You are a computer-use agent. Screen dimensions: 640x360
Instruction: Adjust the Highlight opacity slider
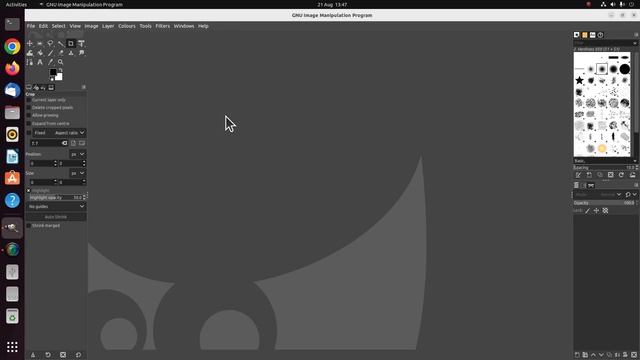click(56, 198)
